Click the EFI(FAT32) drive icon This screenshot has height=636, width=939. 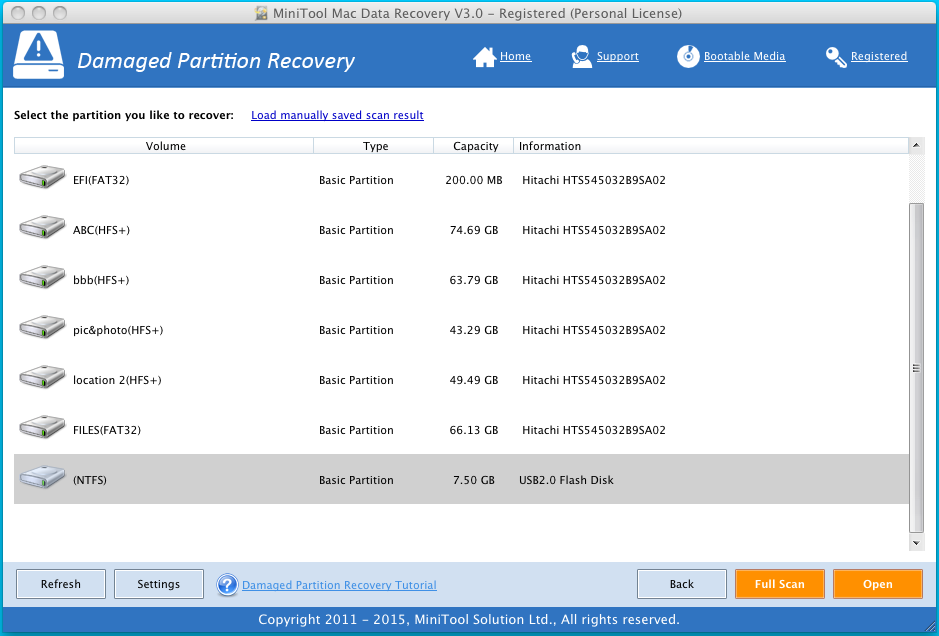[x=42, y=177]
